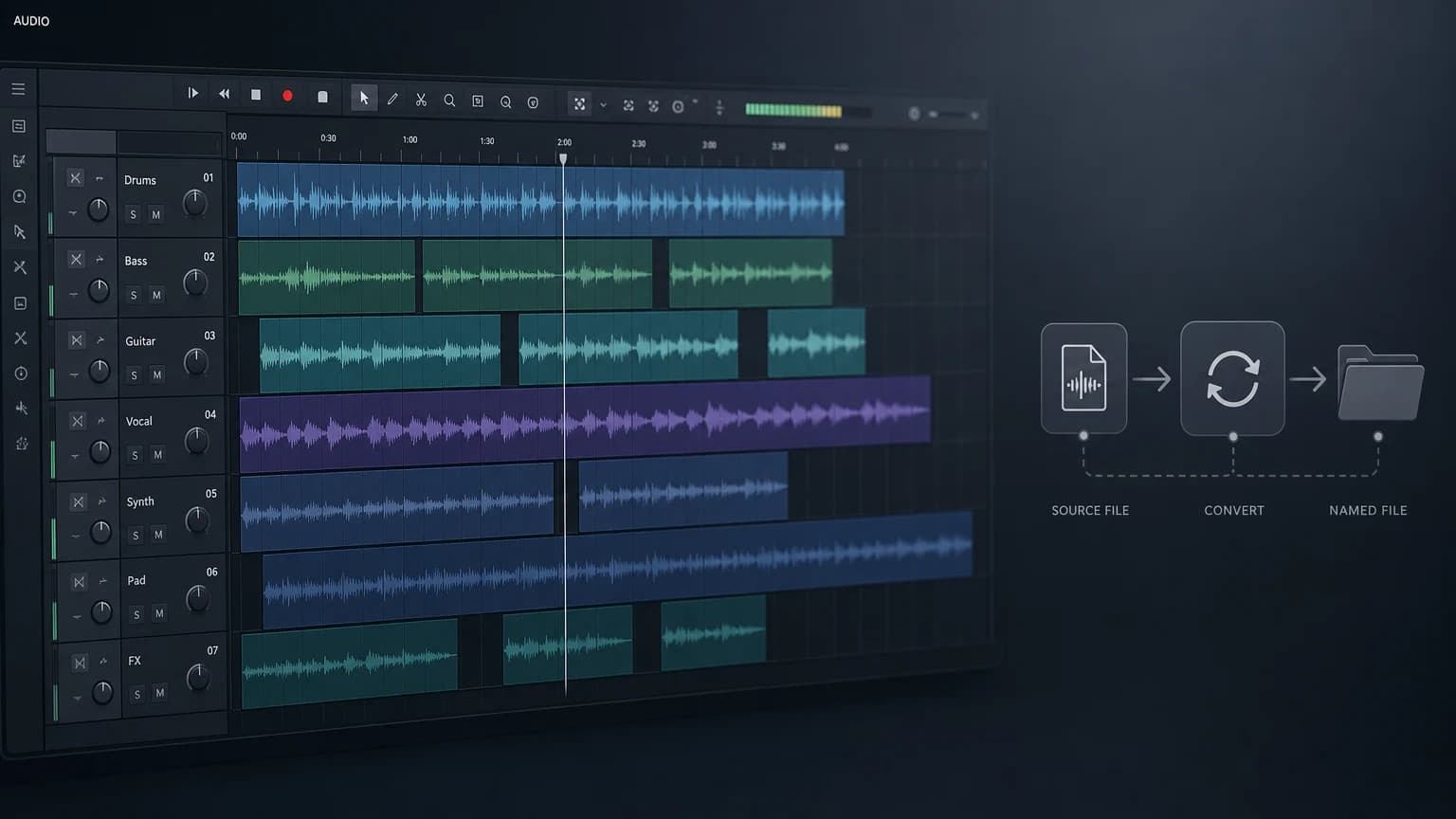
Task: Click the small arrow icon on the Synth track
Action: [102, 501]
